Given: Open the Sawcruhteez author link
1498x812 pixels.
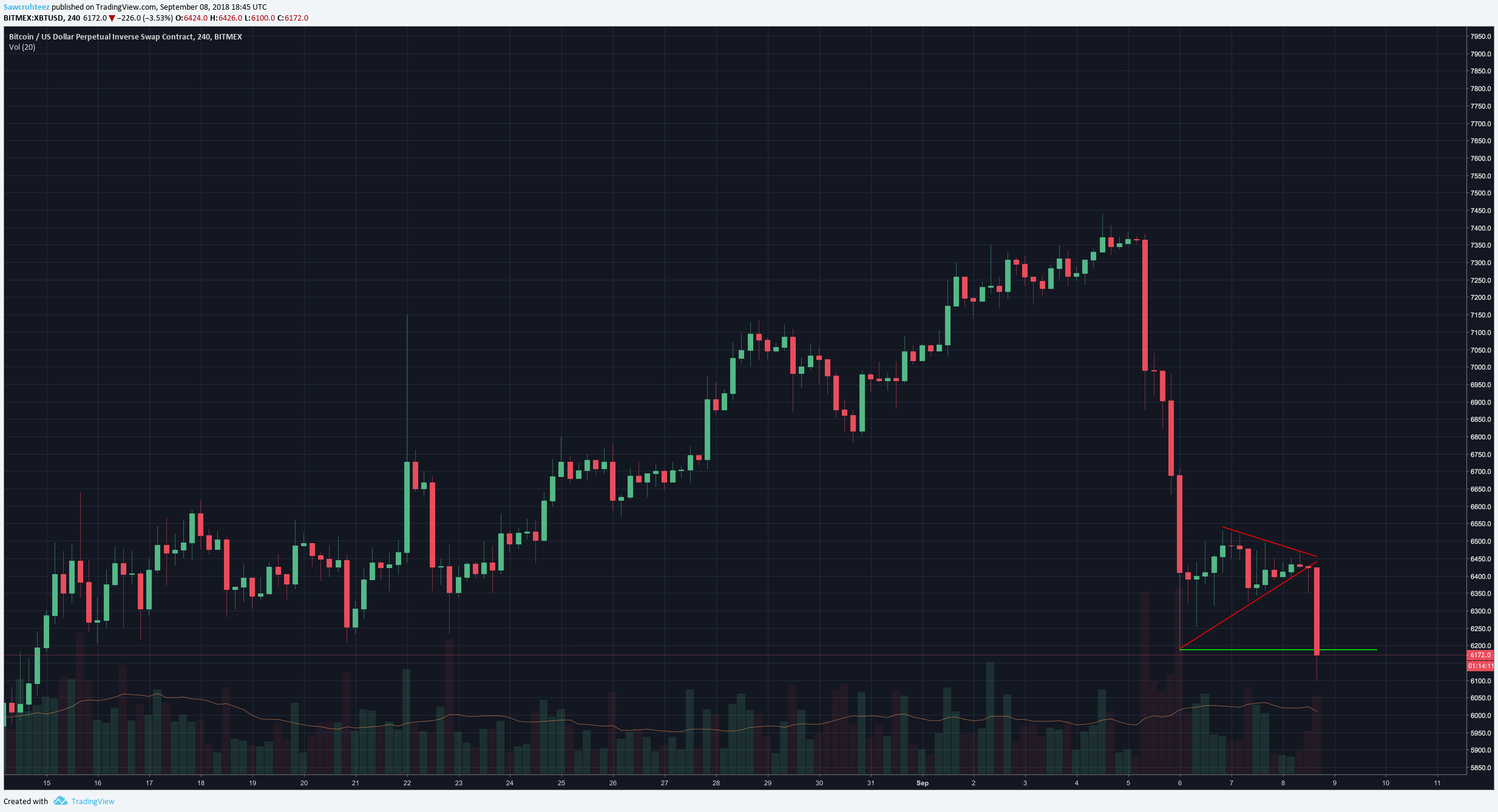Looking at the screenshot, I should tap(26, 7).
